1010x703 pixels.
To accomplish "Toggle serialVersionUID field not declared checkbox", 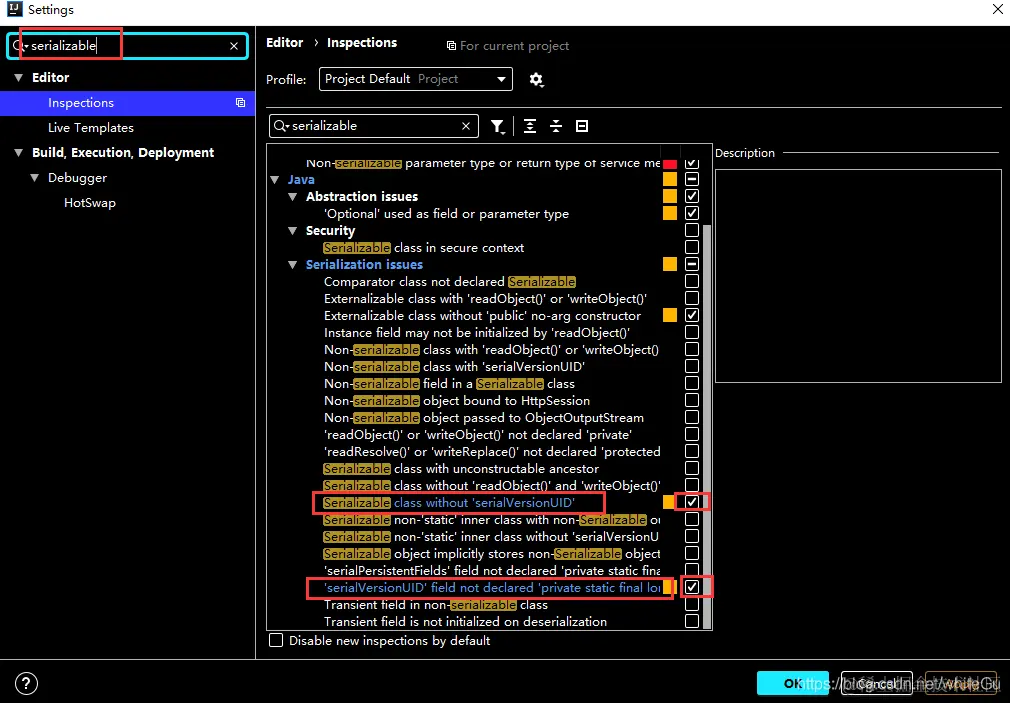I will [x=692, y=587].
